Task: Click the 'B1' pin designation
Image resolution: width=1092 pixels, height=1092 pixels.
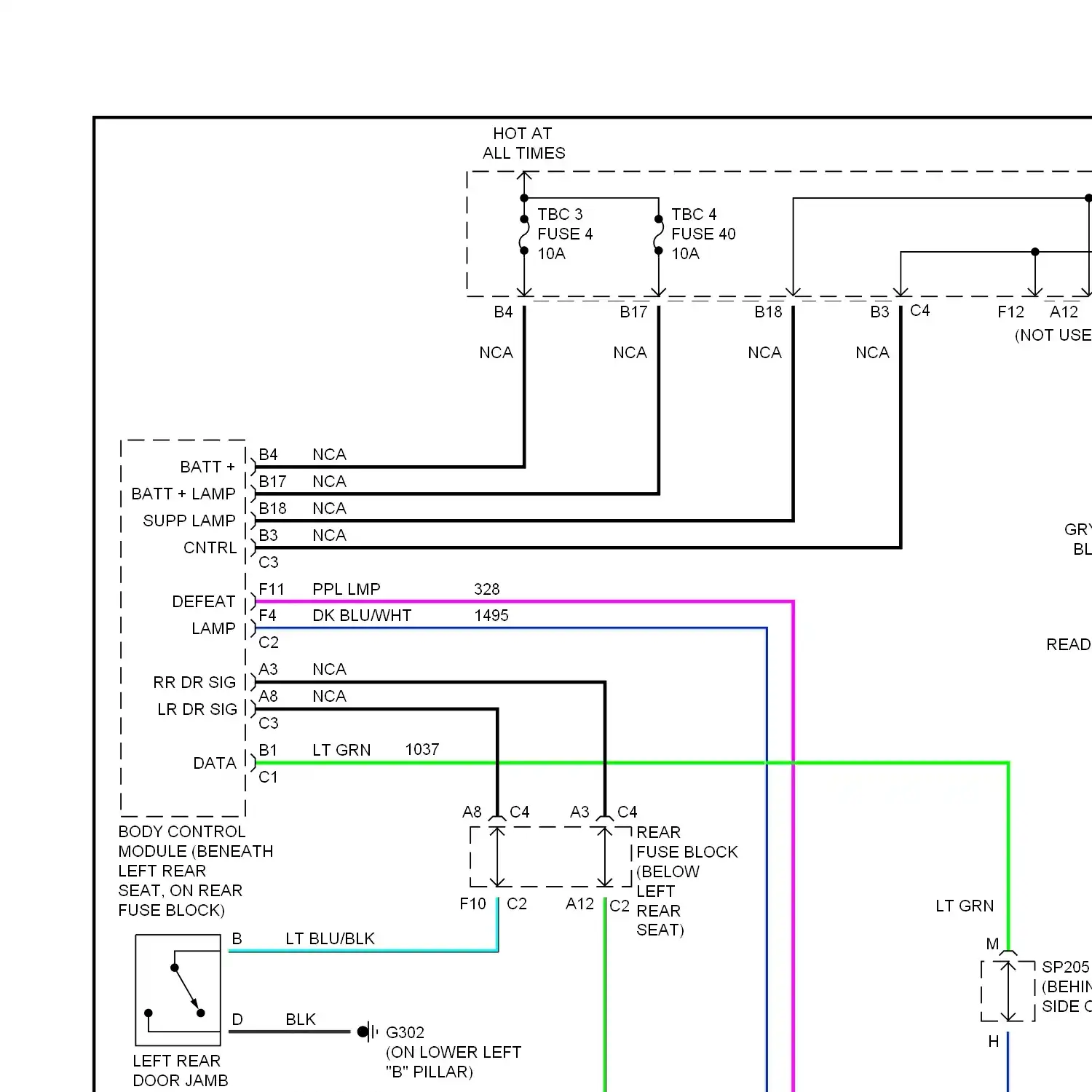Action: click(268, 750)
